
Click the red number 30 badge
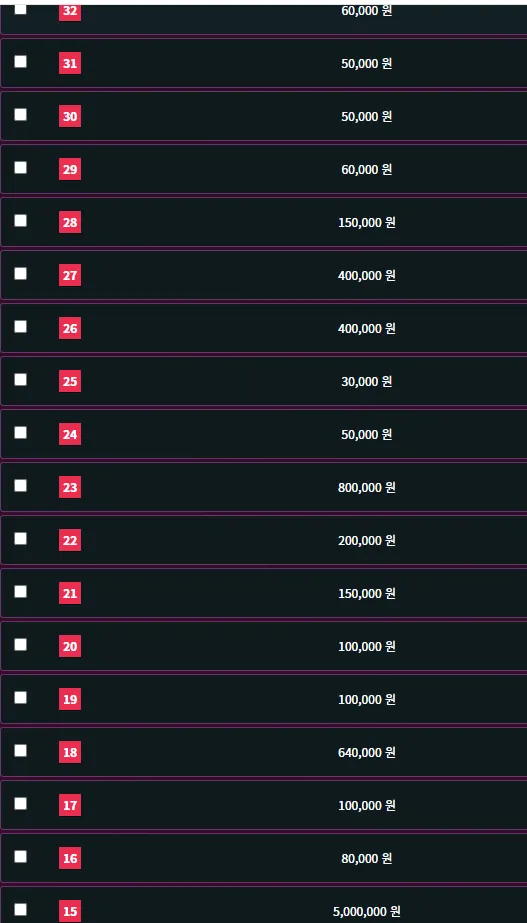tap(70, 117)
